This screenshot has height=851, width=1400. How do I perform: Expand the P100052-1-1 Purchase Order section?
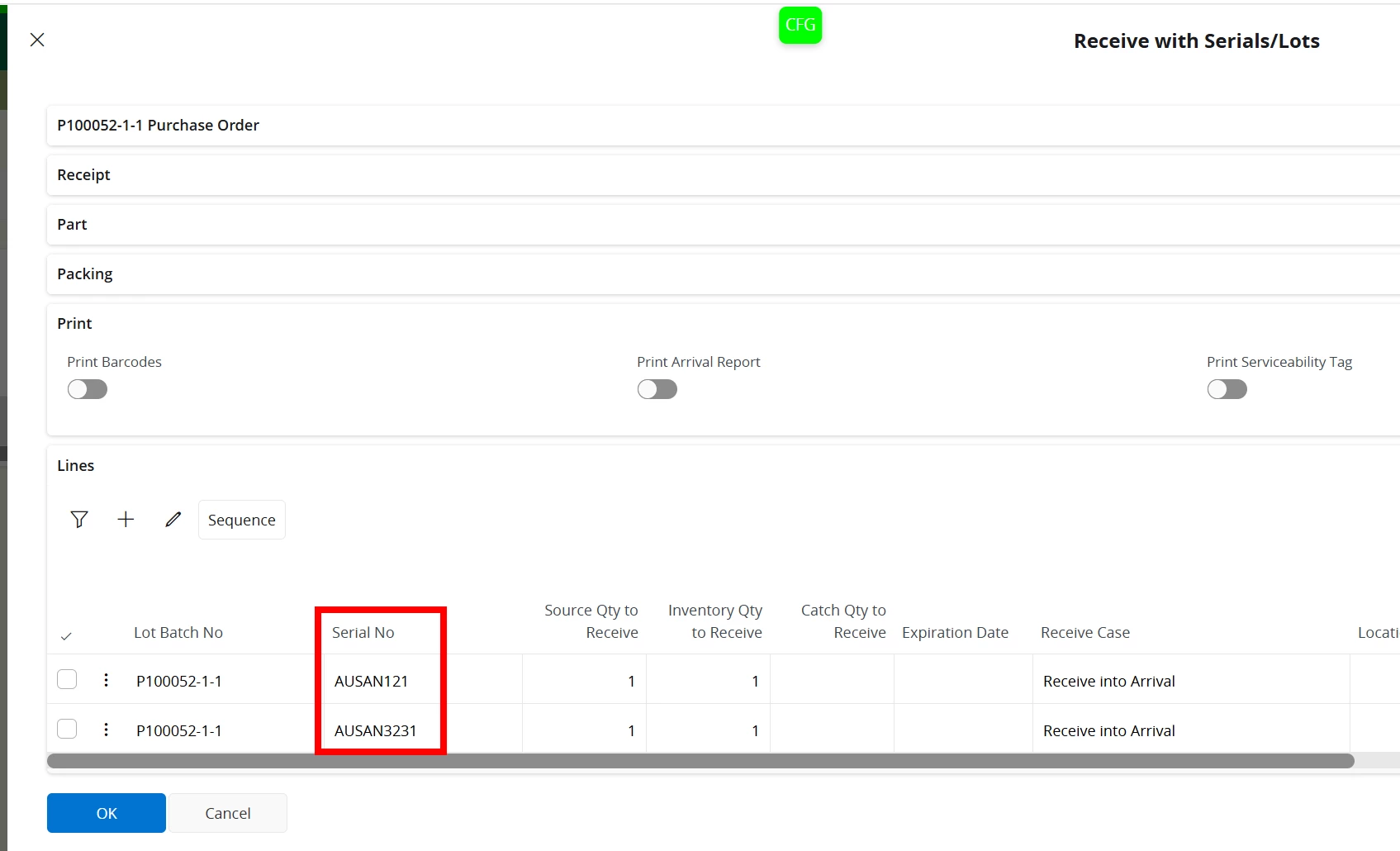tap(724, 126)
